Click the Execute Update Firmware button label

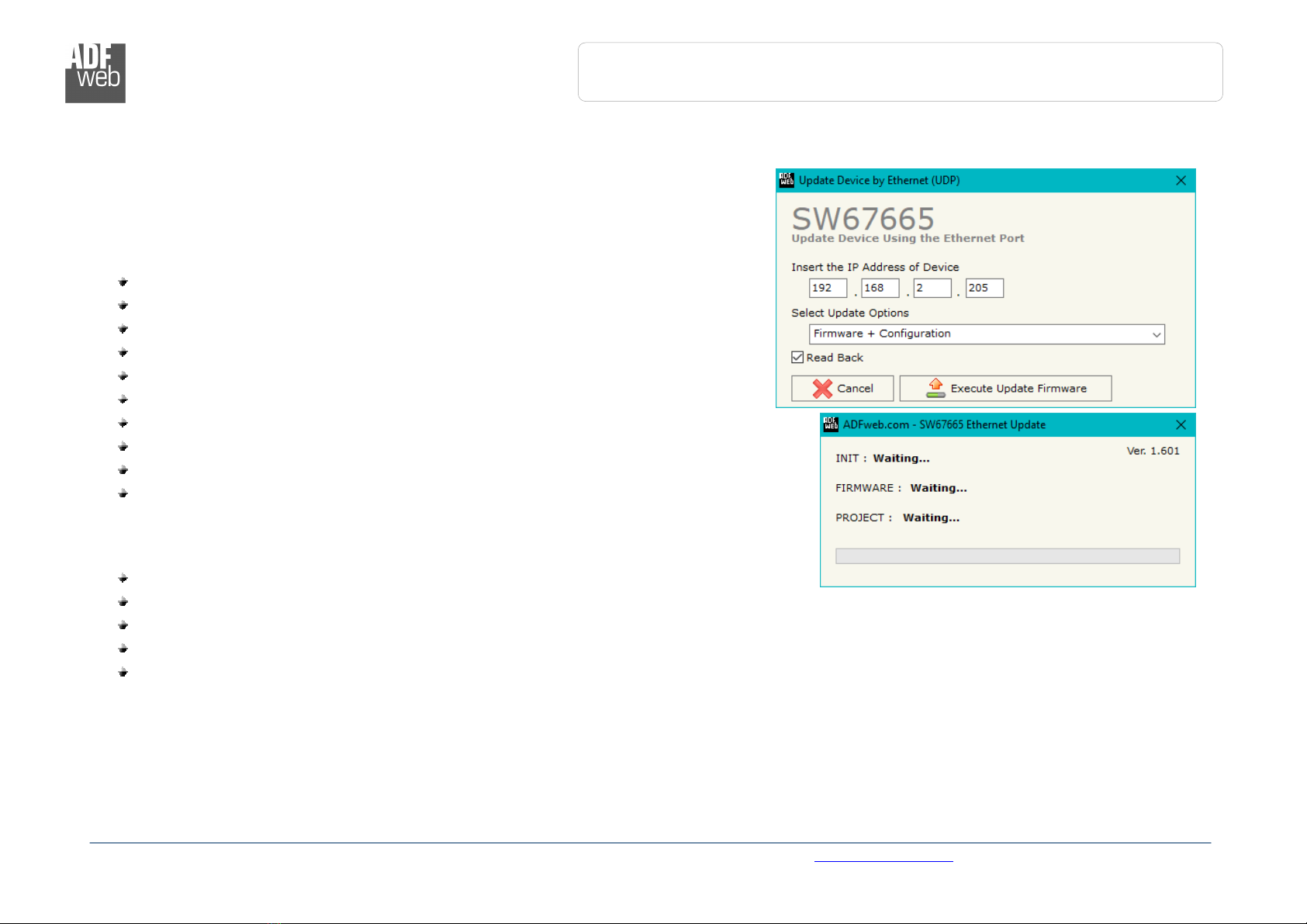coord(1018,389)
